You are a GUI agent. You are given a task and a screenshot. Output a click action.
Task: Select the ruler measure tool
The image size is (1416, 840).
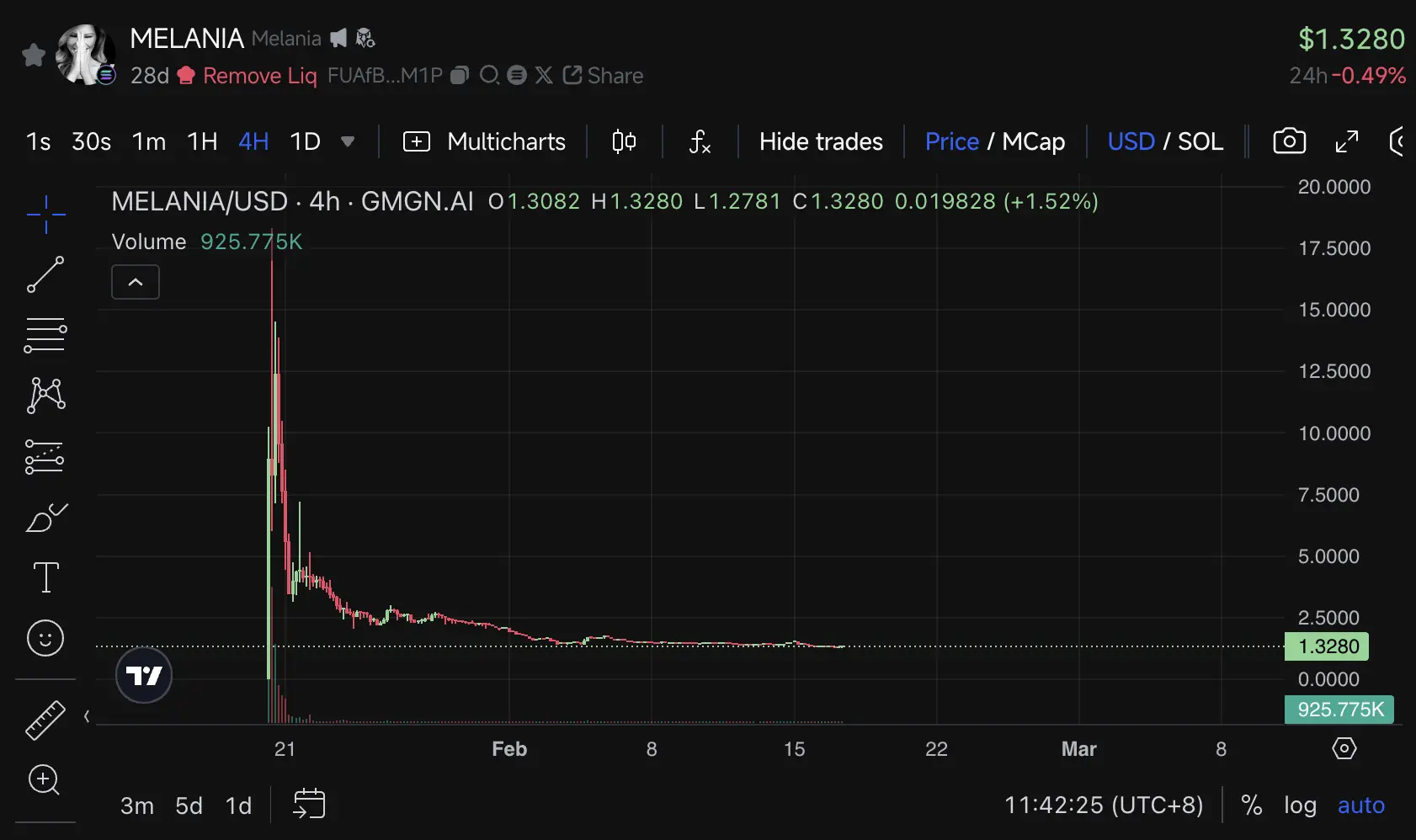tap(45, 720)
